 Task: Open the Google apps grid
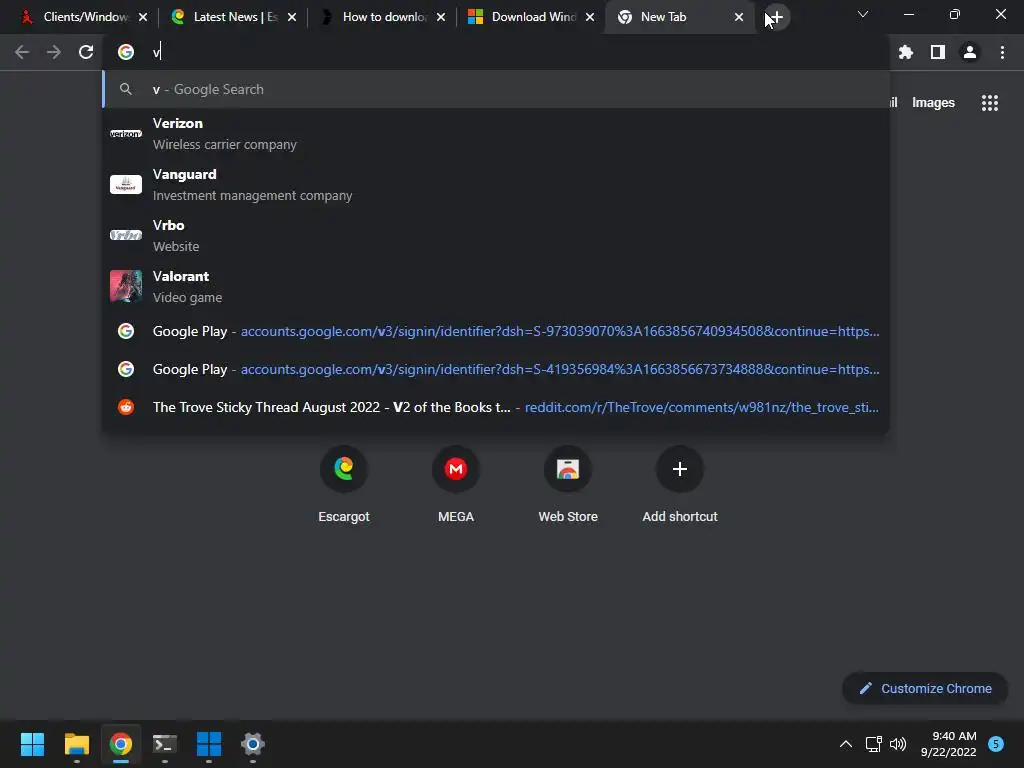click(990, 103)
